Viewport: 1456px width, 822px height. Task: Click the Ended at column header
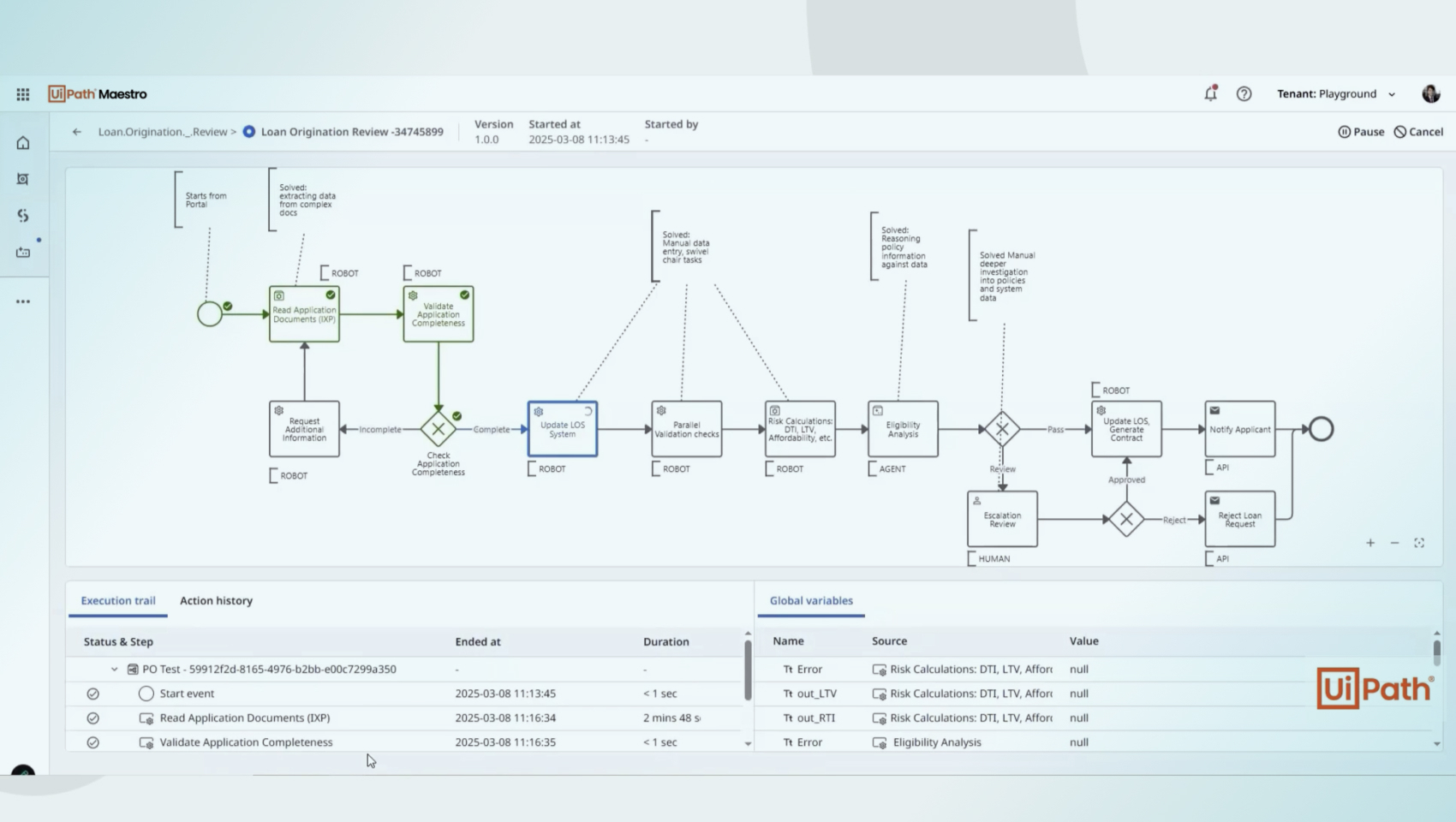tap(478, 641)
